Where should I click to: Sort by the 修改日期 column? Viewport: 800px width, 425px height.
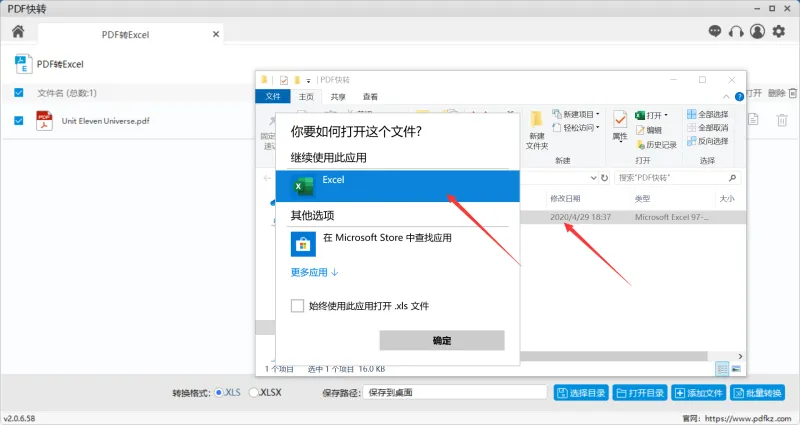(565, 198)
